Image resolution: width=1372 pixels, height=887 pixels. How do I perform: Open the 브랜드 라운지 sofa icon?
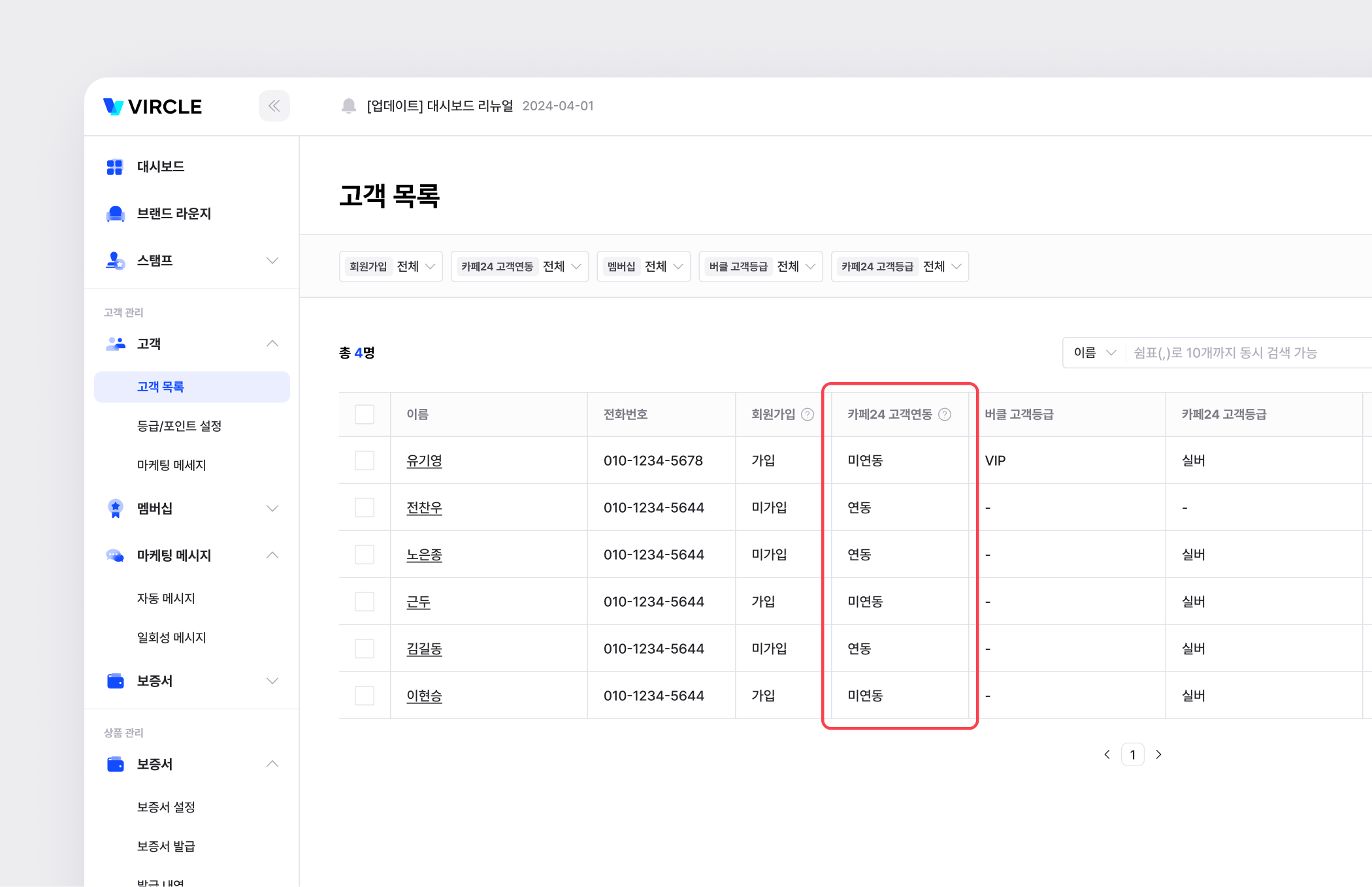click(116, 214)
